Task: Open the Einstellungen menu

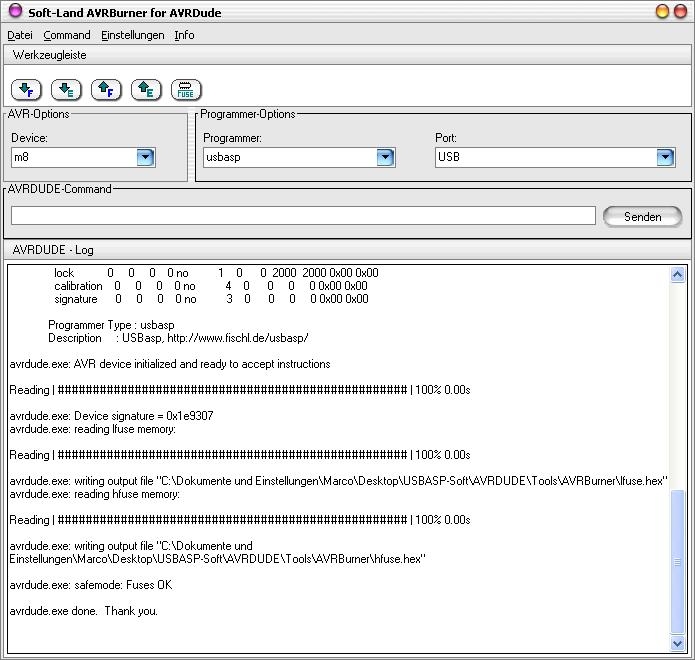Action: (x=133, y=35)
